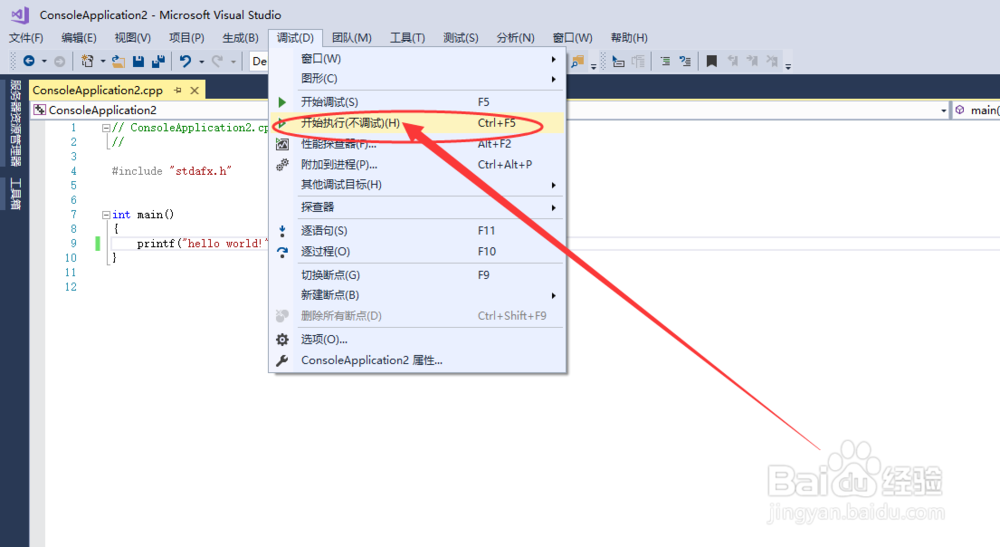
Task: Close the ConsoleApplication2.cpp tab
Action: click(195, 91)
